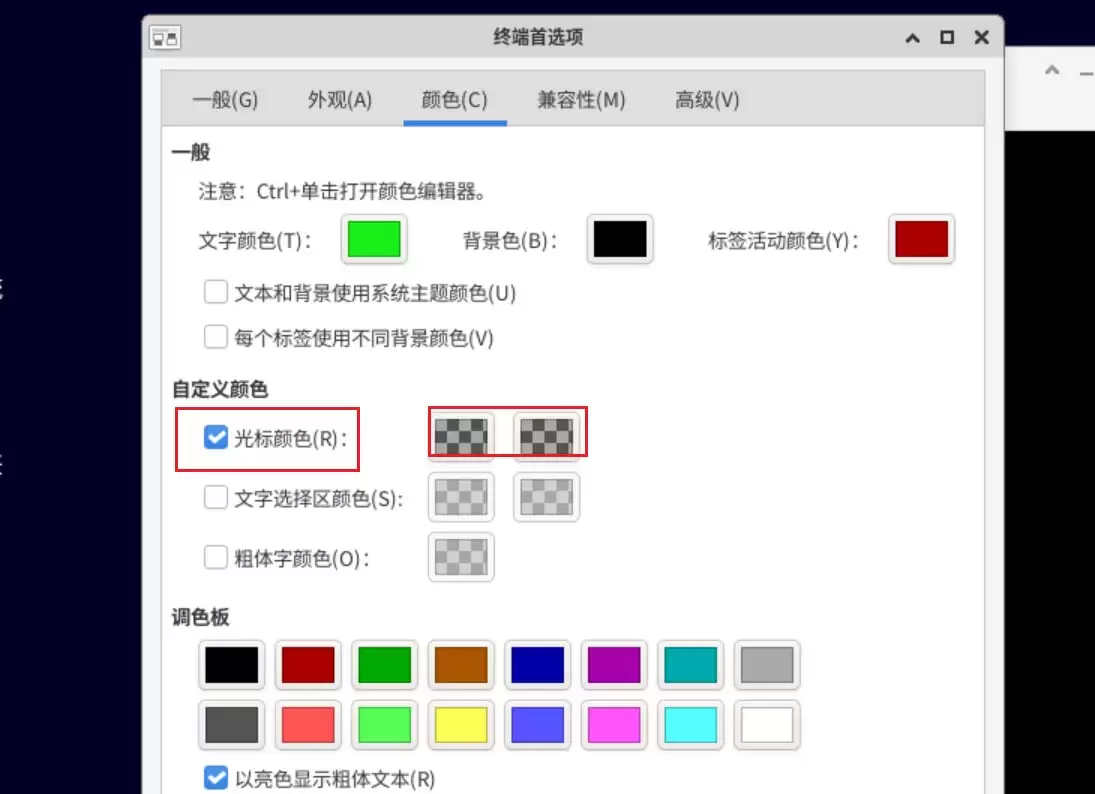Switch to the 外观(A) tab

pos(339,100)
